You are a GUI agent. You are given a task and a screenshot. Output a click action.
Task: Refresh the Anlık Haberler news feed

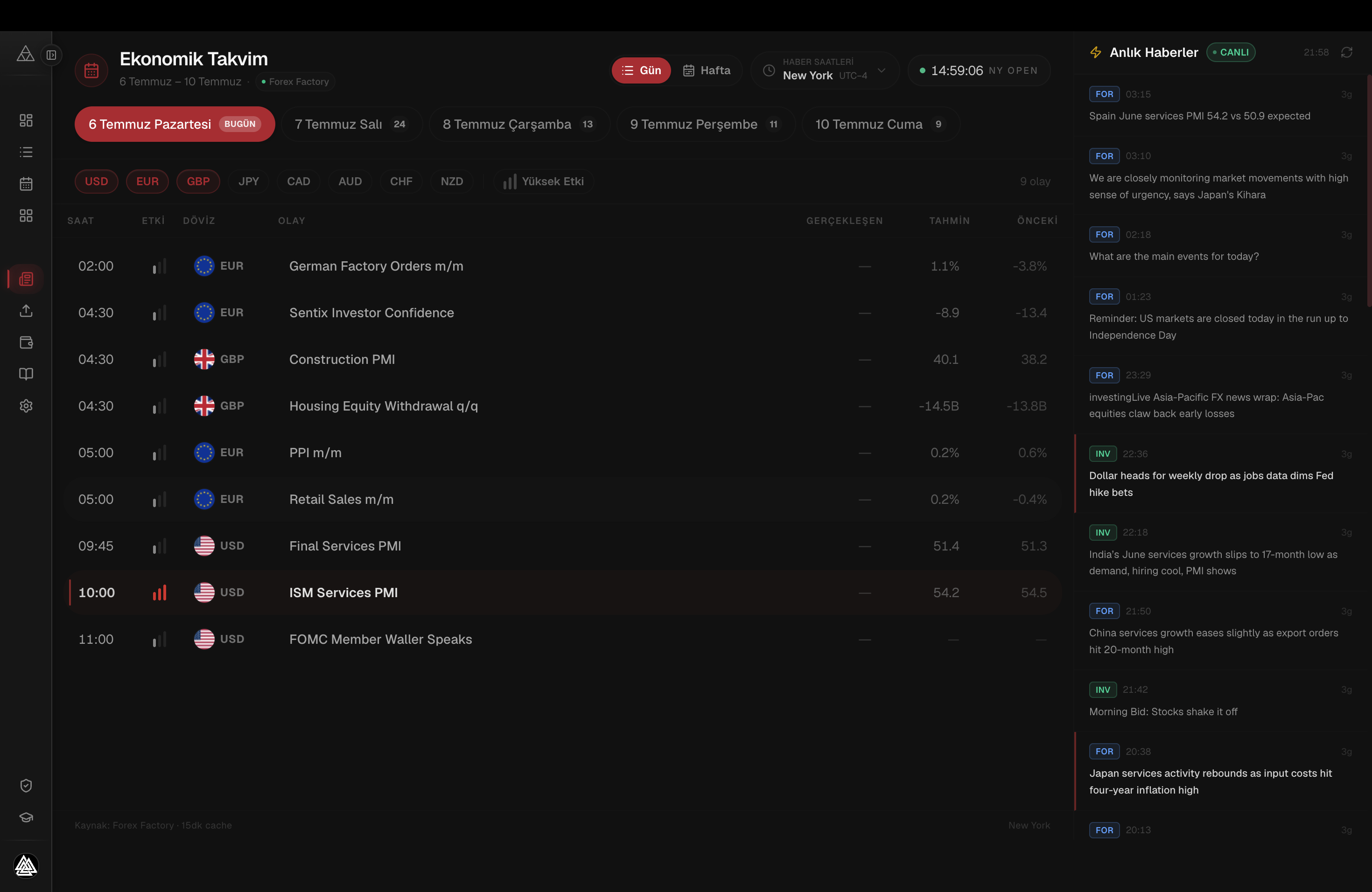(1347, 52)
